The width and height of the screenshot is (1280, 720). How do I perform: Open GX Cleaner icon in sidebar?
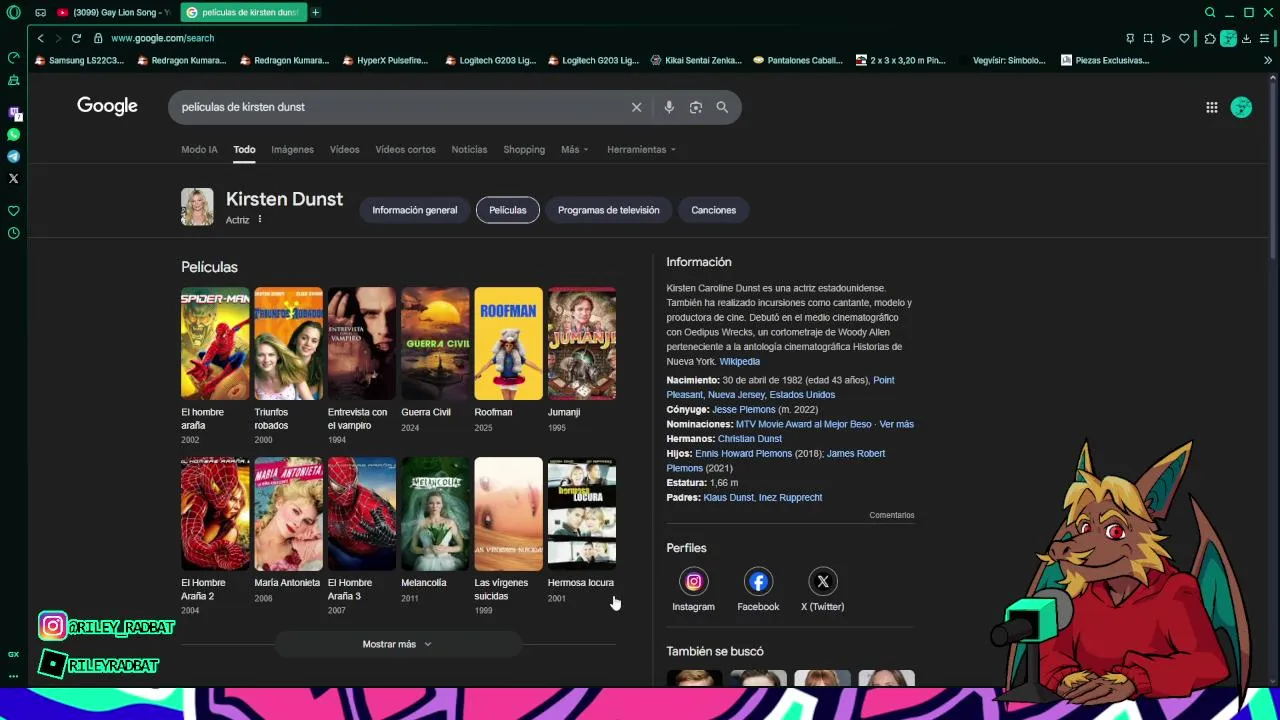click(13, 79)
